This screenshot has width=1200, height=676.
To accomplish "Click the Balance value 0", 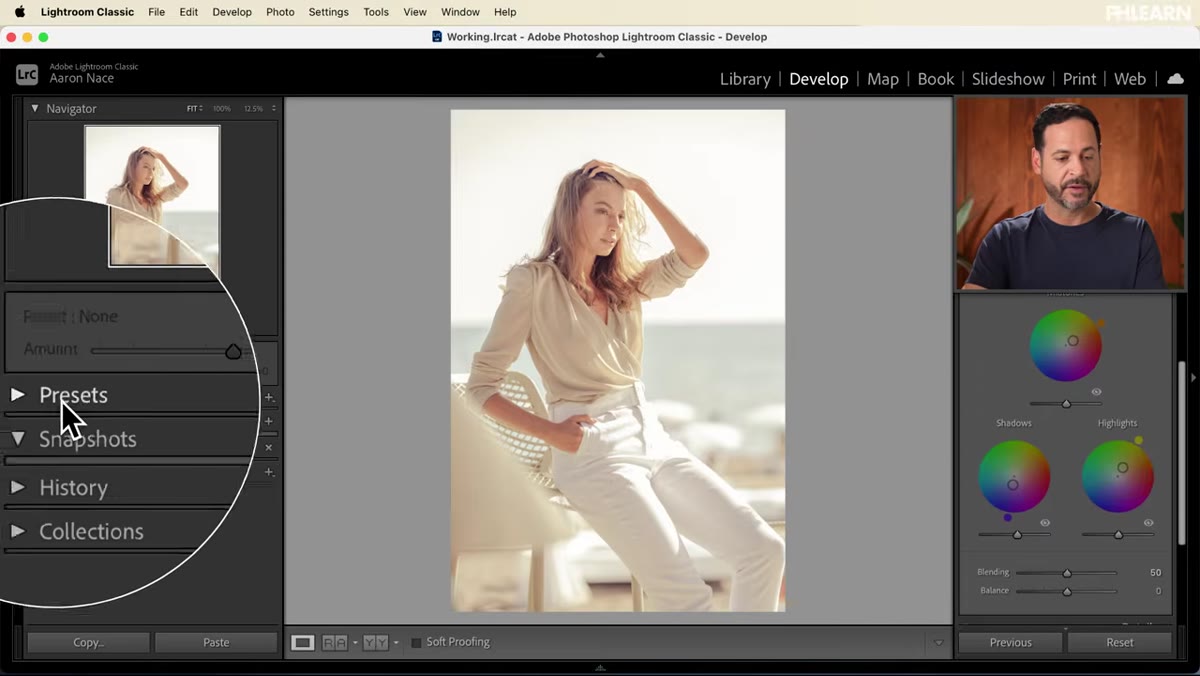I will pos(1158,591).
